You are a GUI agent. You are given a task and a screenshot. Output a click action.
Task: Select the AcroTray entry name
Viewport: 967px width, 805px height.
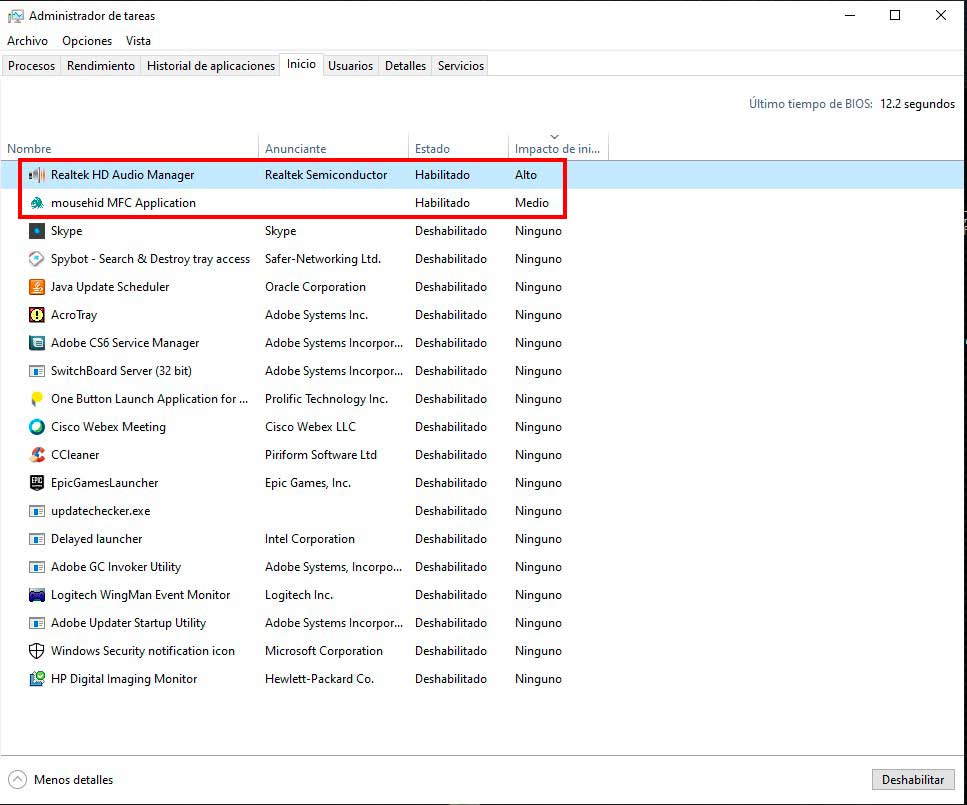point(74,315)
